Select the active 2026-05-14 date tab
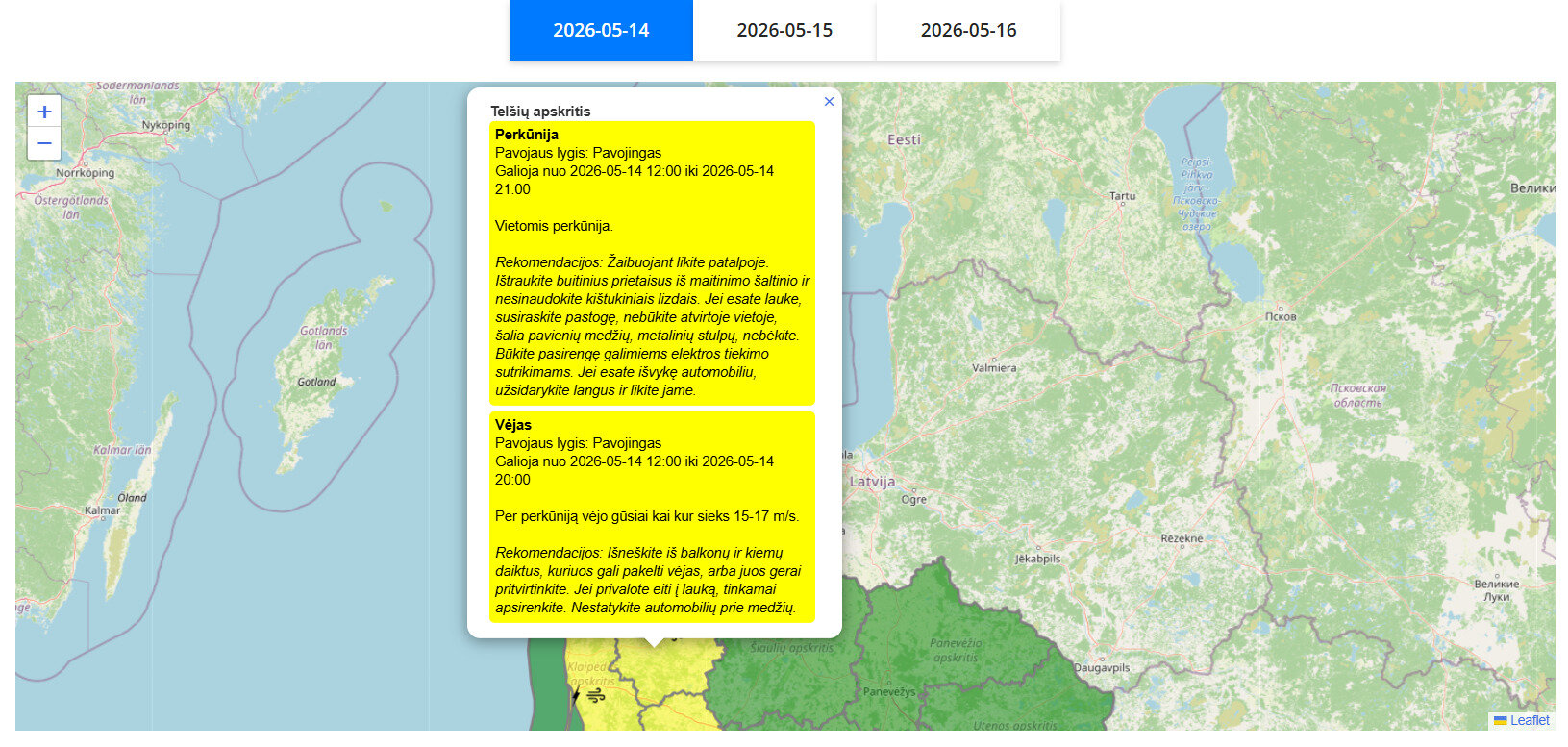1568x747 pixels. 601,30
